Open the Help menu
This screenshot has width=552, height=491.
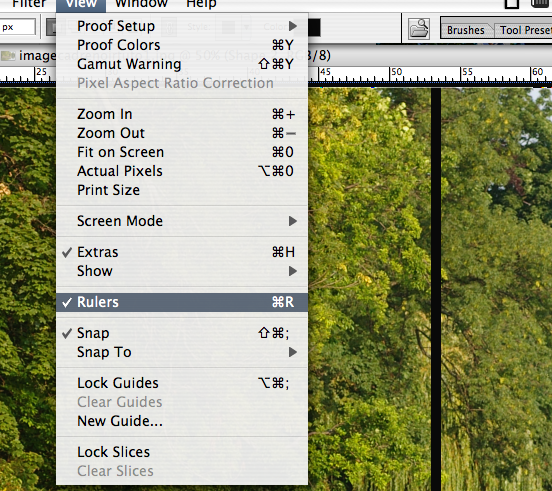click(201, 4)
